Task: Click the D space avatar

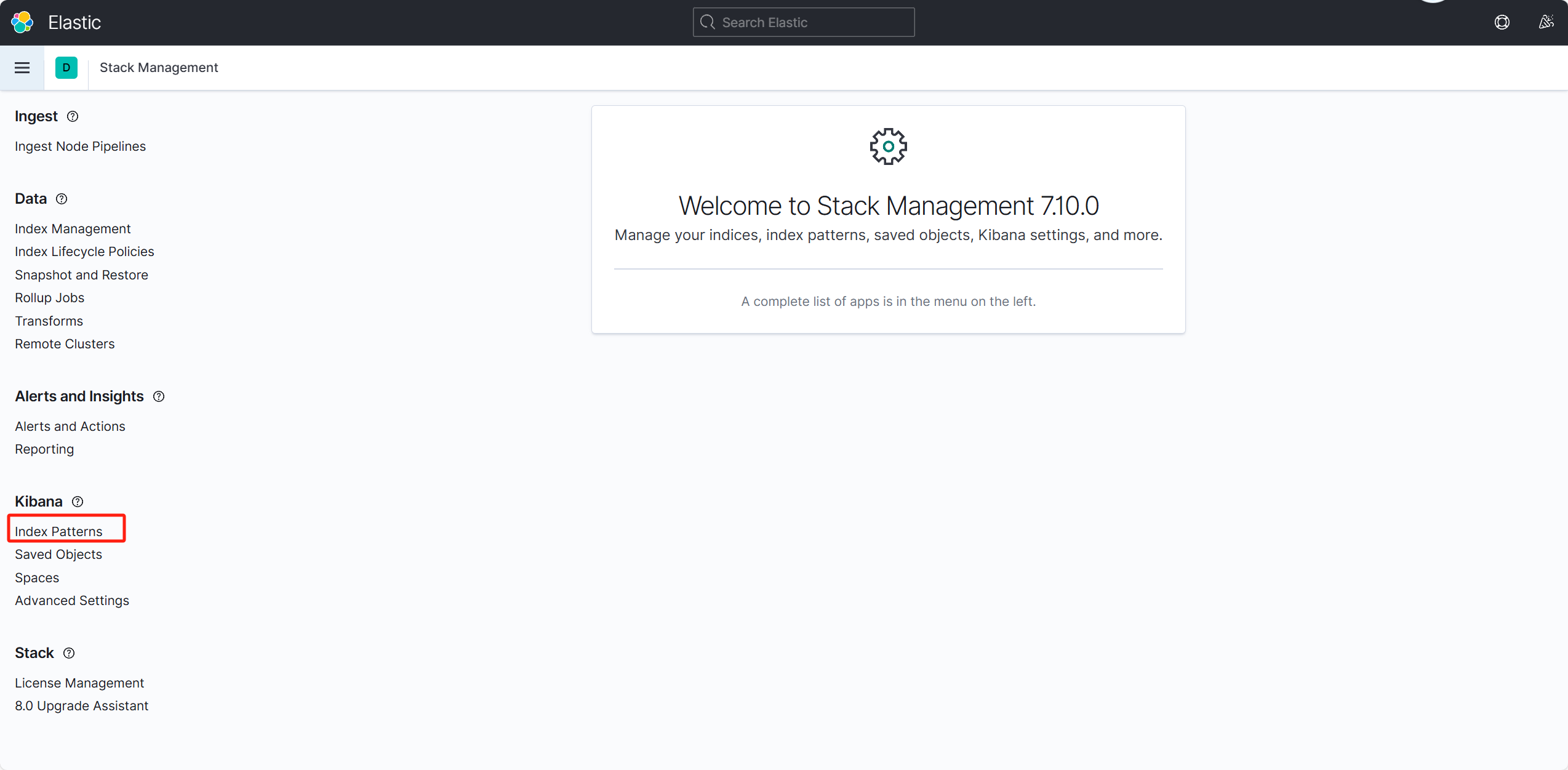Action: point(66,68)
